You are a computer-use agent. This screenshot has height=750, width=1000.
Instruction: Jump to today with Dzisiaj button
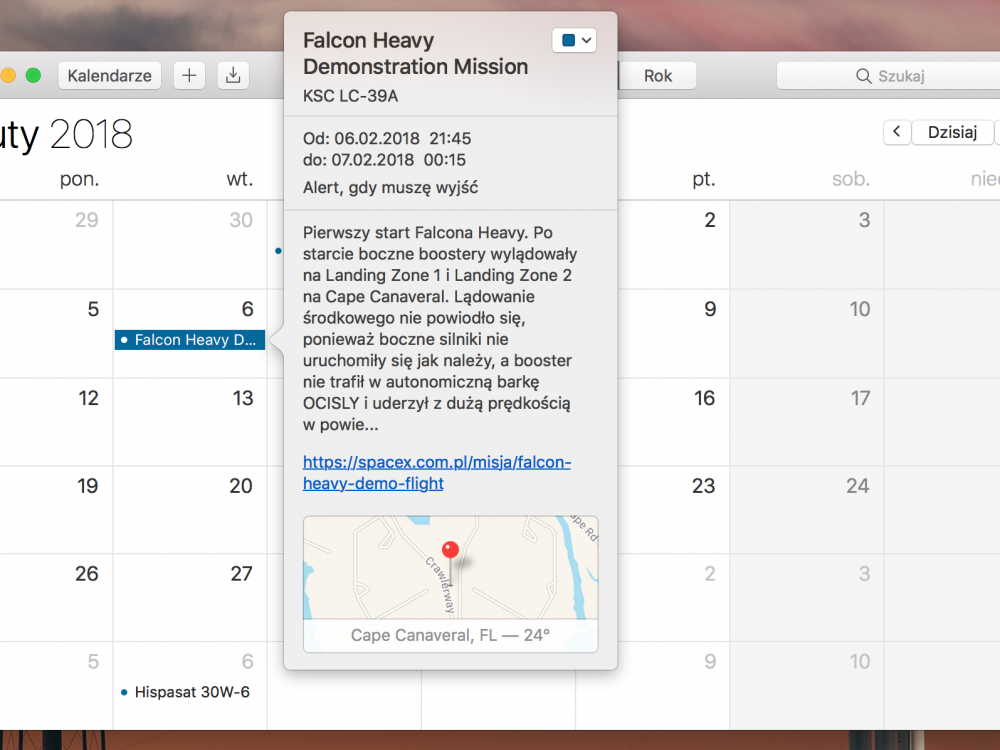[952, 132]
